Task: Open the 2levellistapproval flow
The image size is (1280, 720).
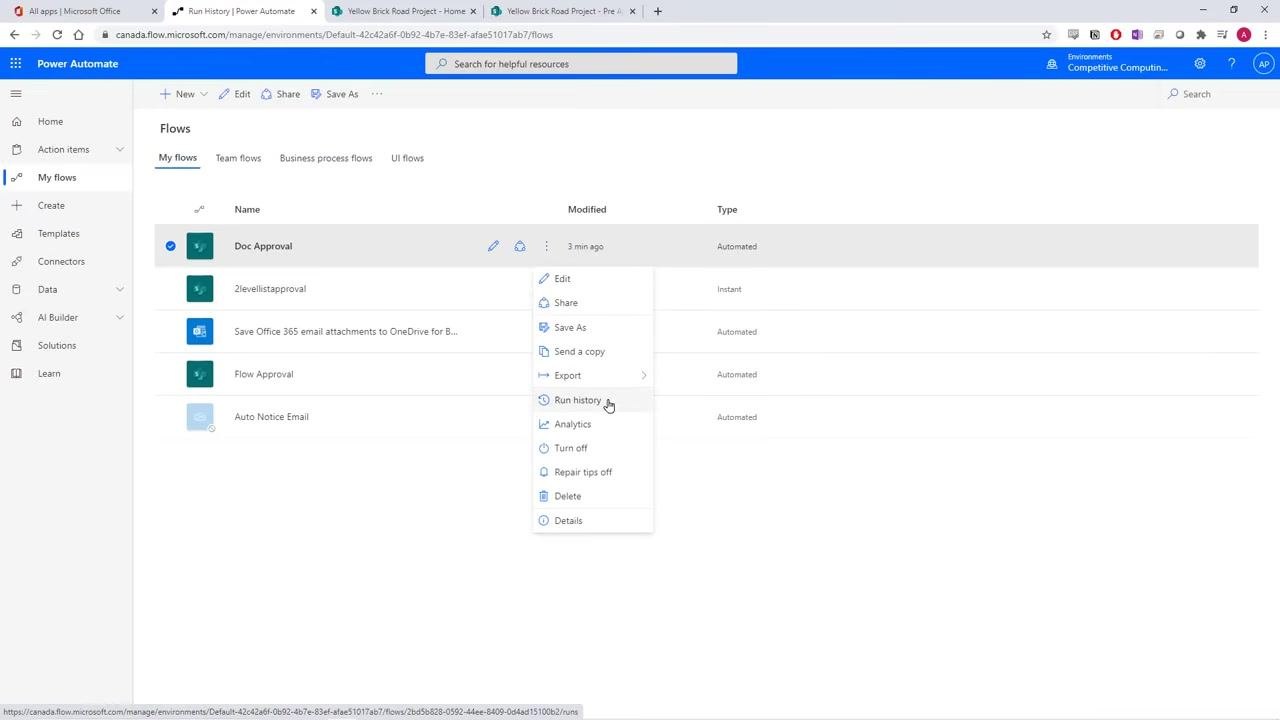Action: point(270,289)
